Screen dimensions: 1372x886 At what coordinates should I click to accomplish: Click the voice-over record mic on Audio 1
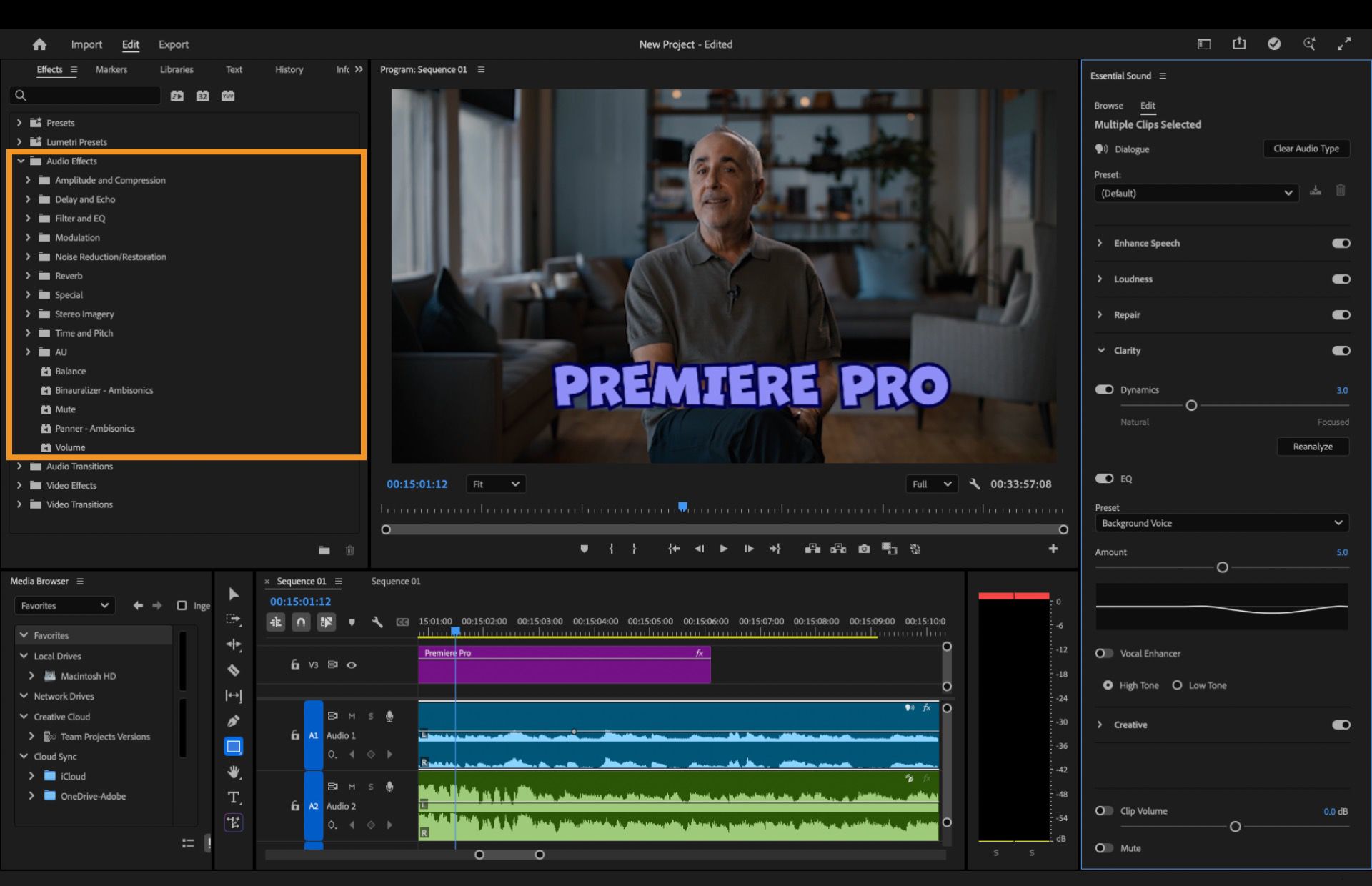click(x=389, y=715)
